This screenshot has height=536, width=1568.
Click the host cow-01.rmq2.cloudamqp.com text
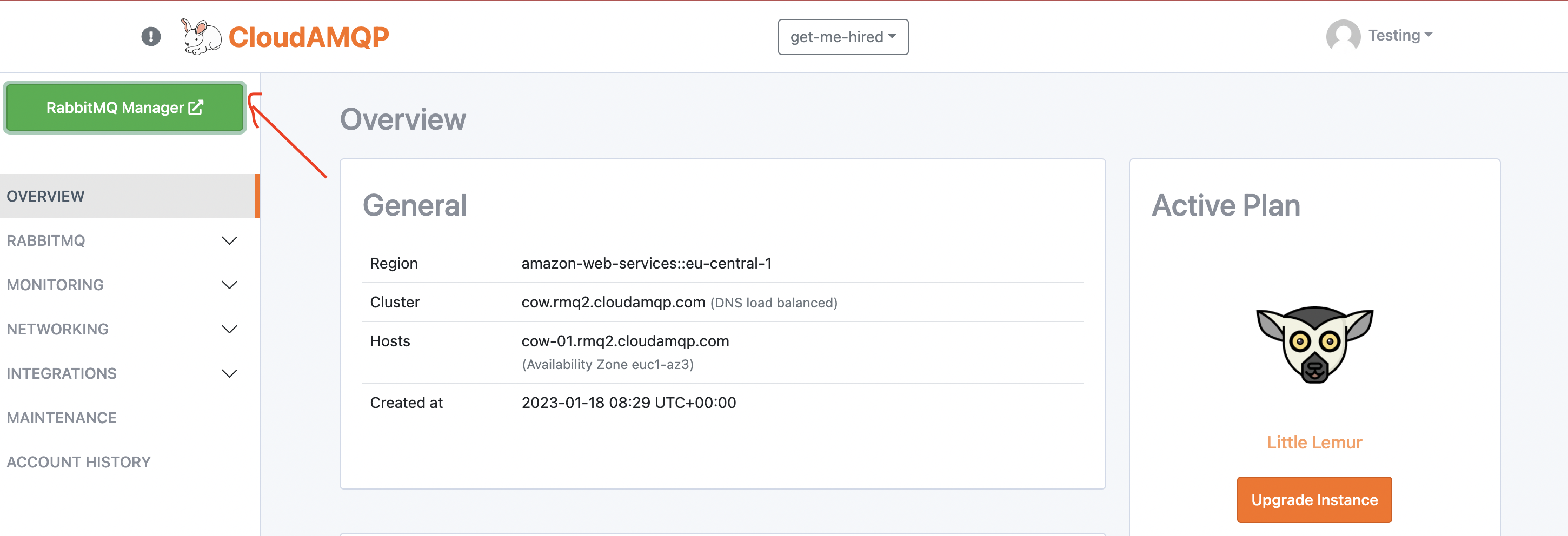tap(625, 341)
